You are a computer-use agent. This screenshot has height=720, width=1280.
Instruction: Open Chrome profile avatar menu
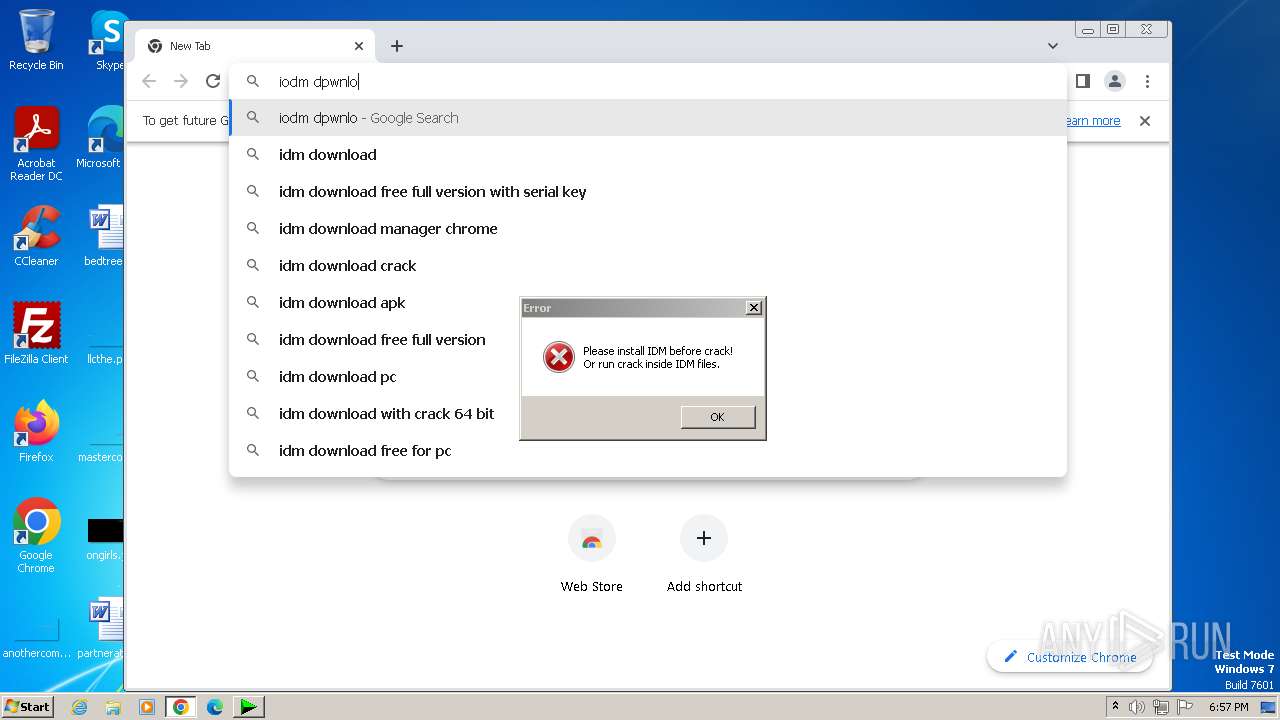[x=1115, y=81]
